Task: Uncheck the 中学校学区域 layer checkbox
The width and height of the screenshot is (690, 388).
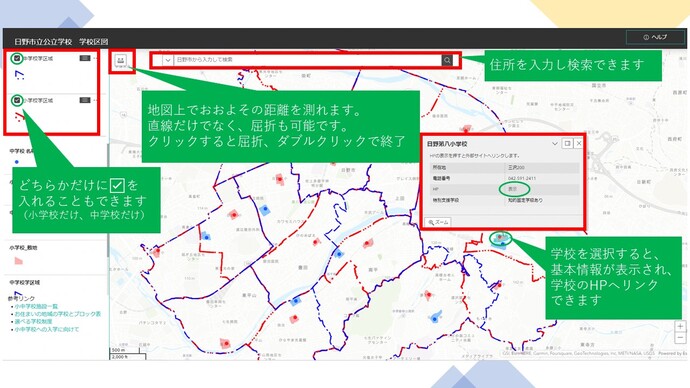Action: [17, 58]
